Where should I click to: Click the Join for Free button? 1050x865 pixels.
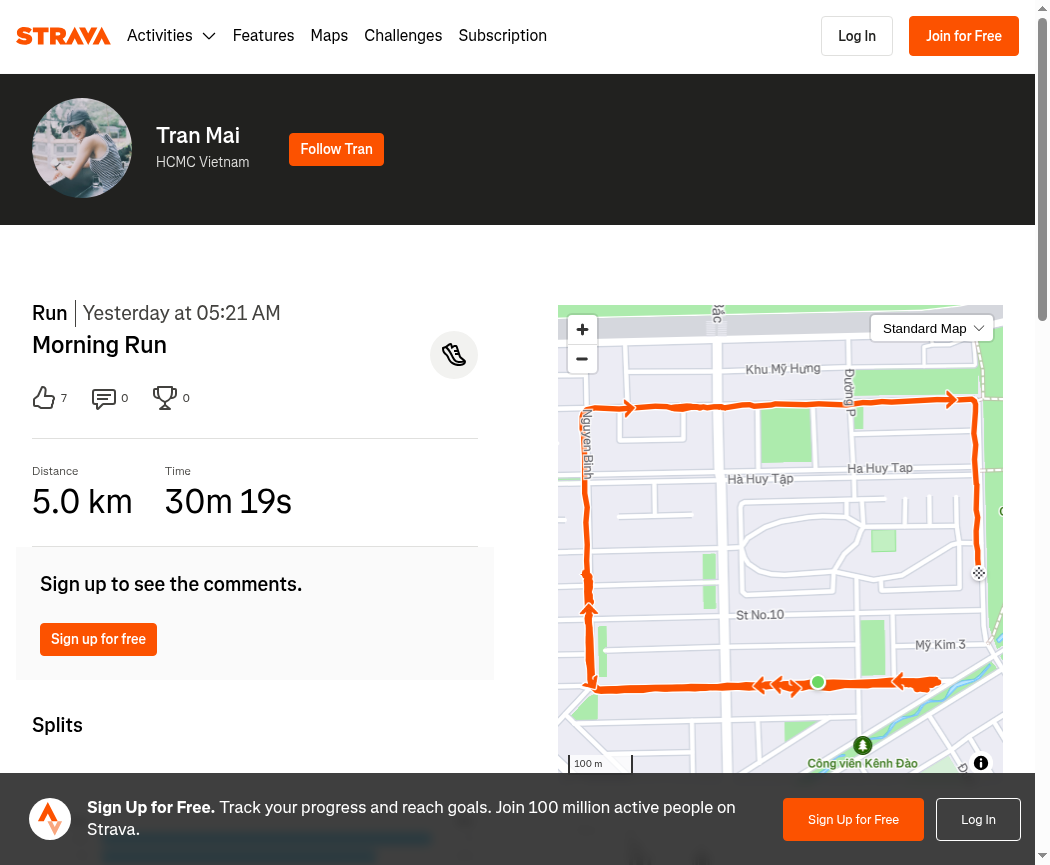tap(964, 36)
